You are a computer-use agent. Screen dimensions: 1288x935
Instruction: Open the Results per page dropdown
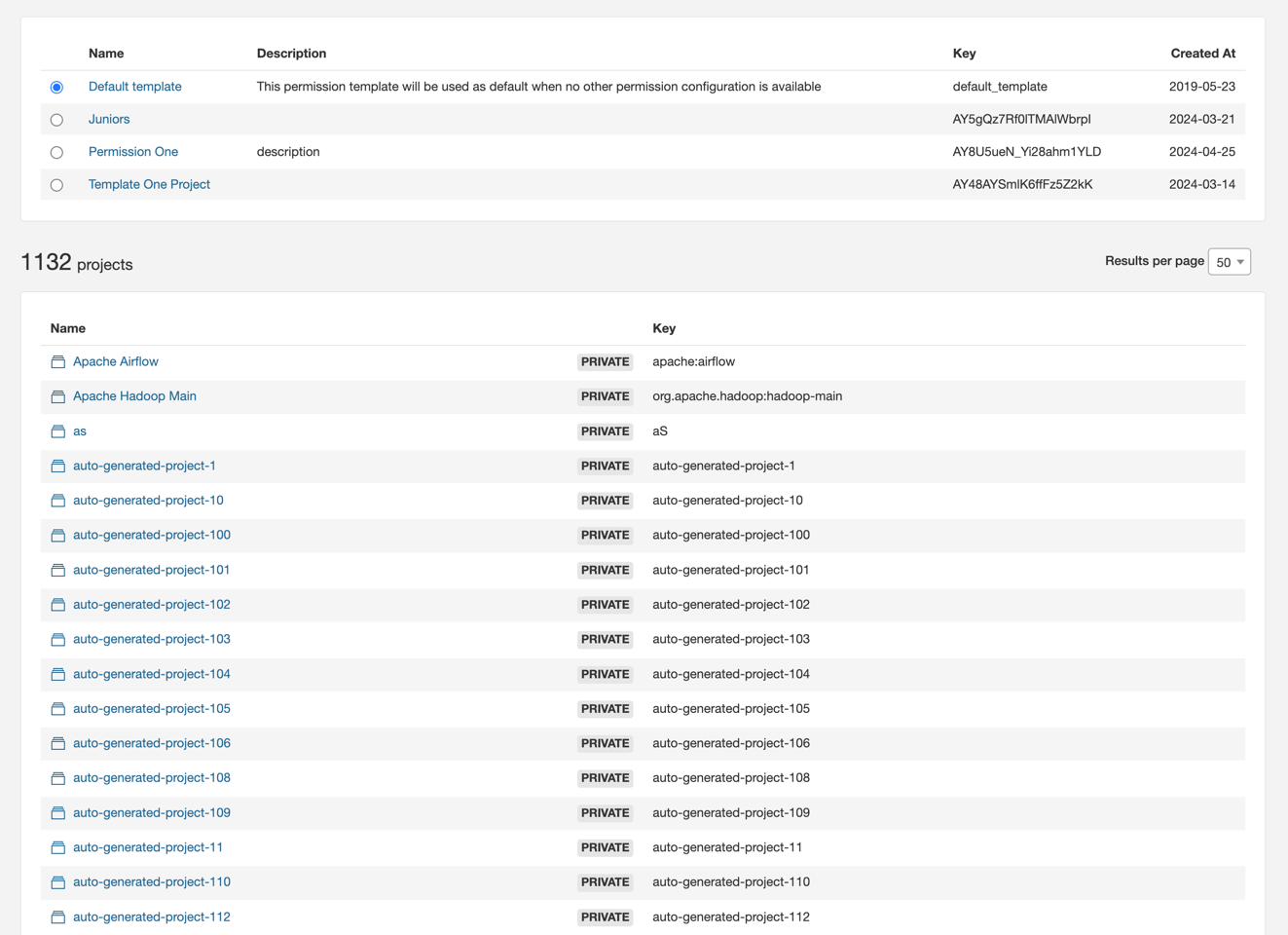point(1229,262)
